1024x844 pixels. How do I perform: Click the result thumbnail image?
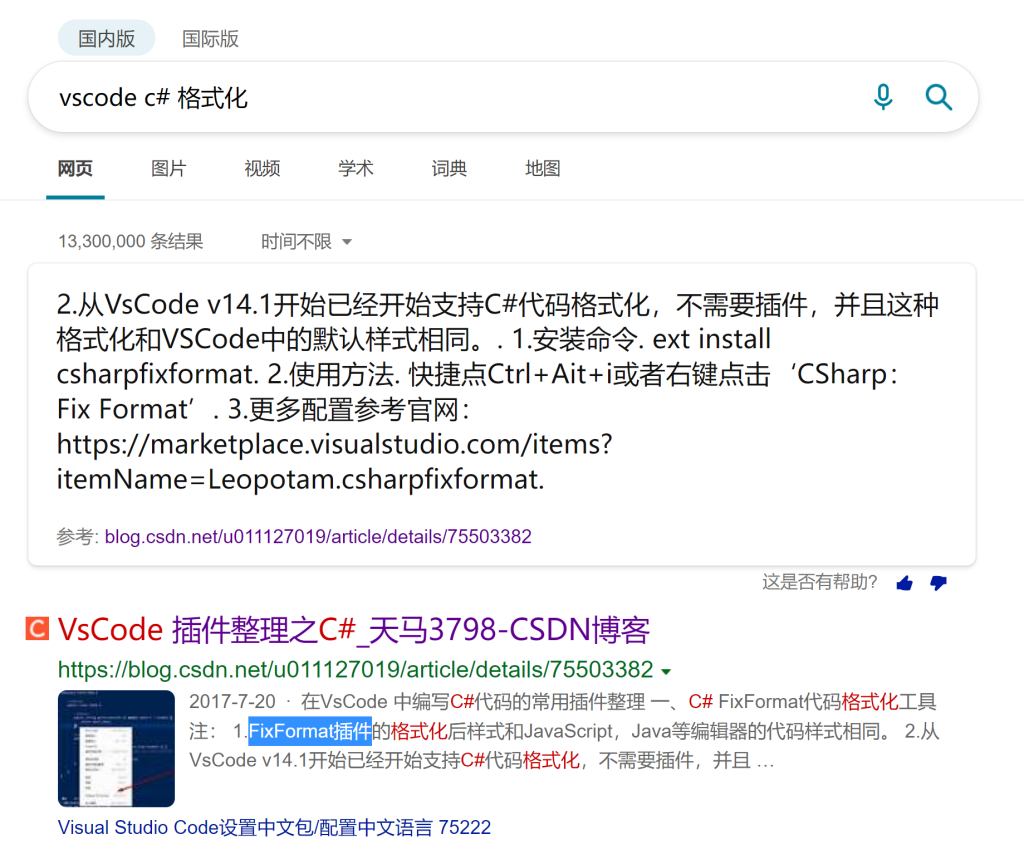116,749
